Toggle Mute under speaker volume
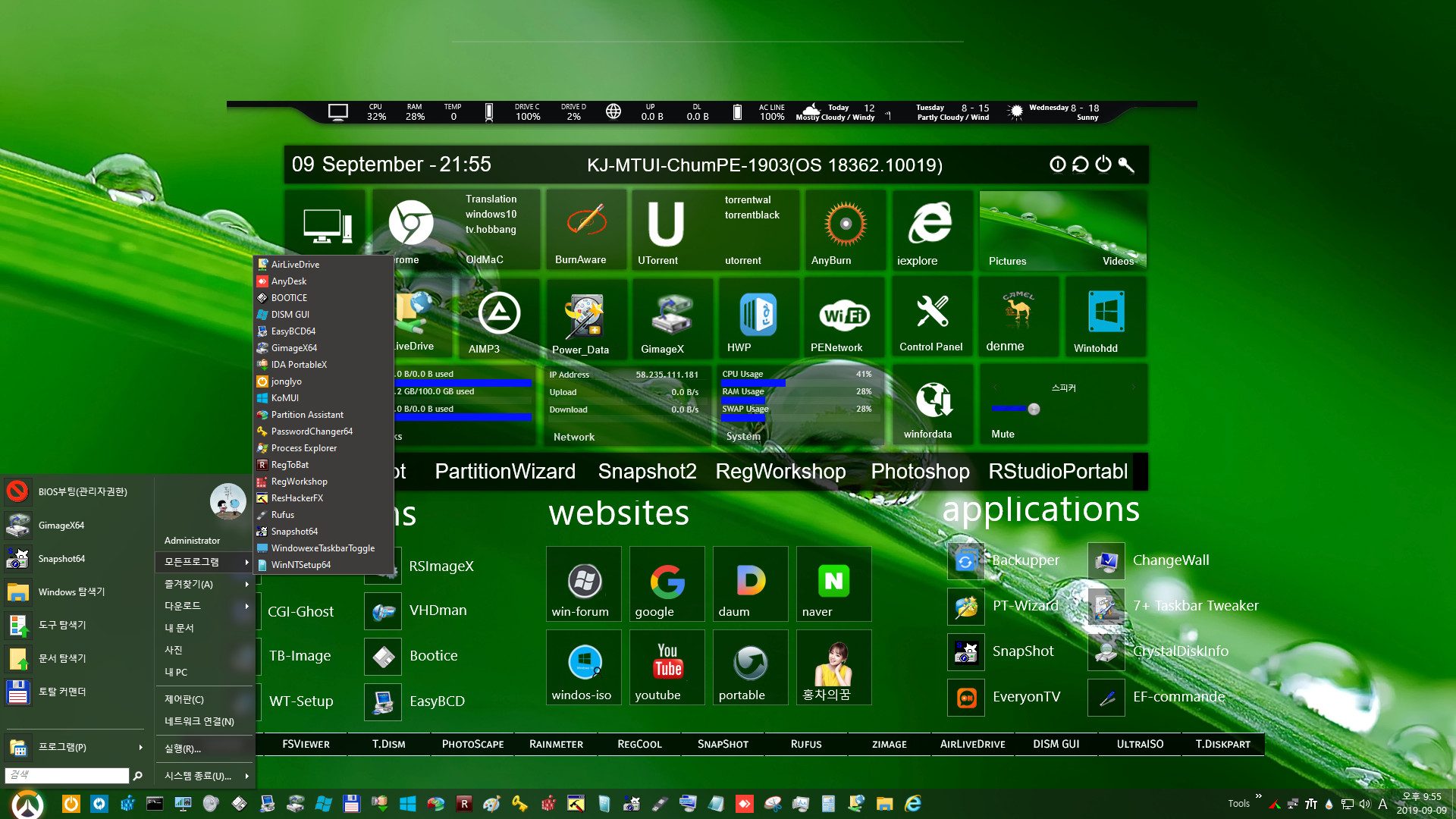 coord(1003,435)
